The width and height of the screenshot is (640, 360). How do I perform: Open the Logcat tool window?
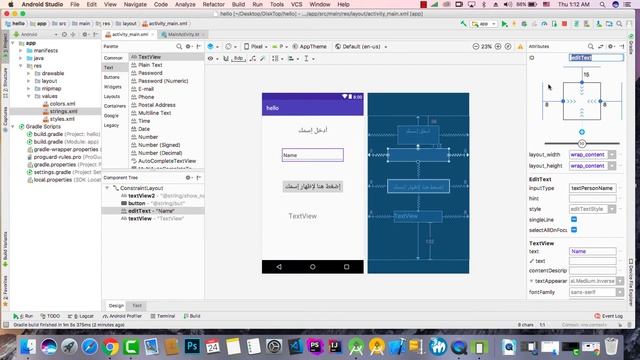[81, 316]
